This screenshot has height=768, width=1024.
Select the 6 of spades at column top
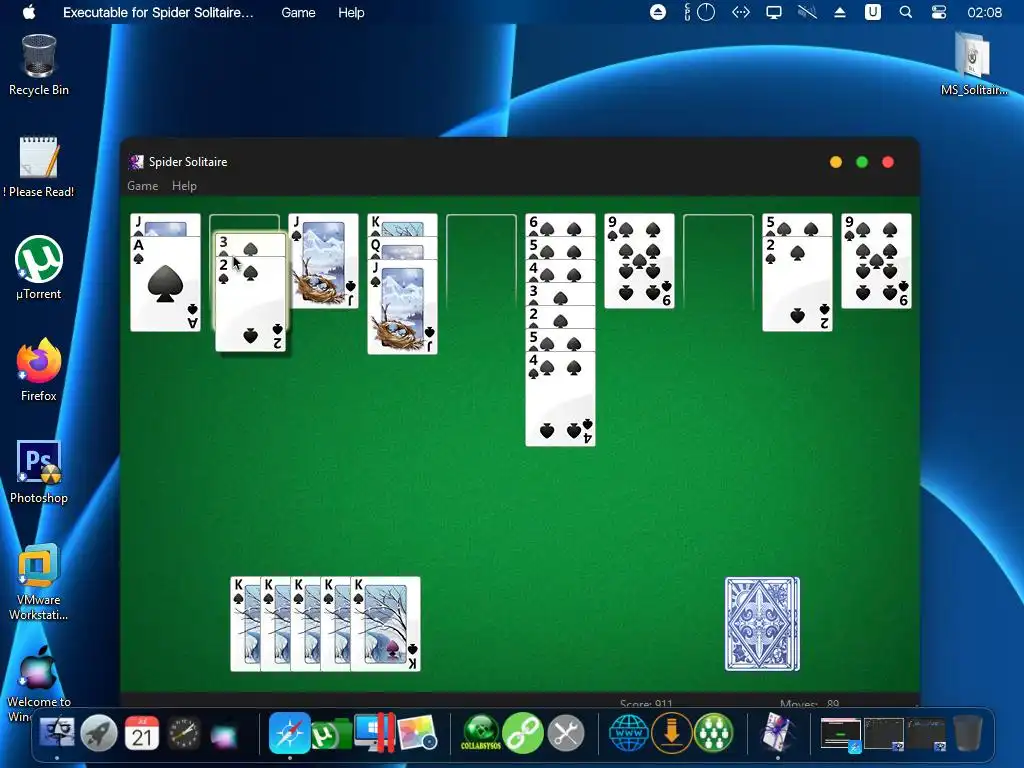pos(560,225)
